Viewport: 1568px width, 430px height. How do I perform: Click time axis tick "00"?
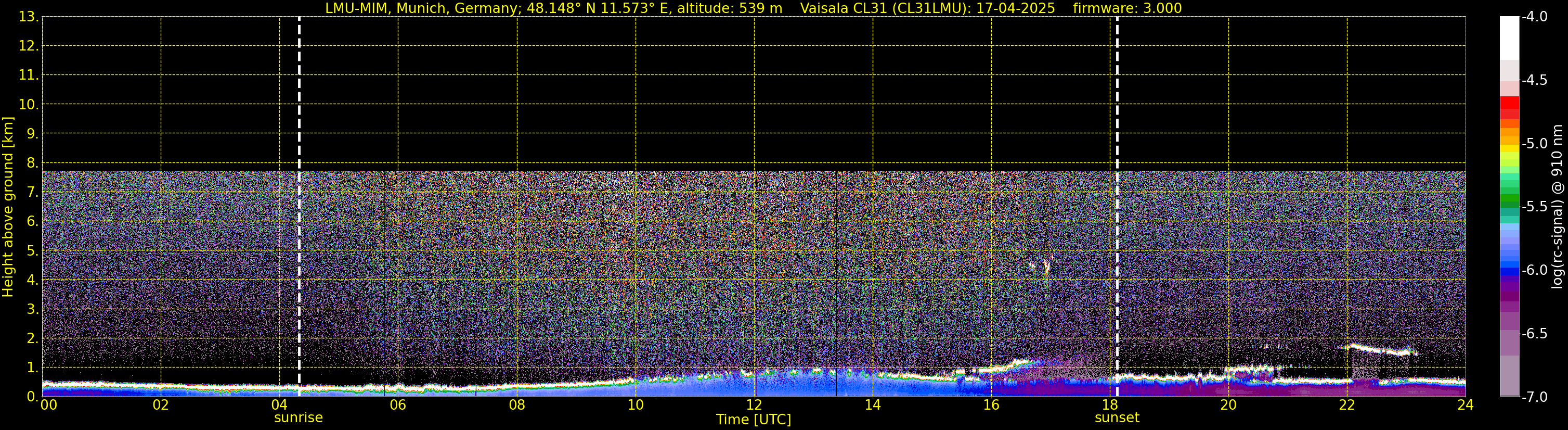(x=48, y=406)
